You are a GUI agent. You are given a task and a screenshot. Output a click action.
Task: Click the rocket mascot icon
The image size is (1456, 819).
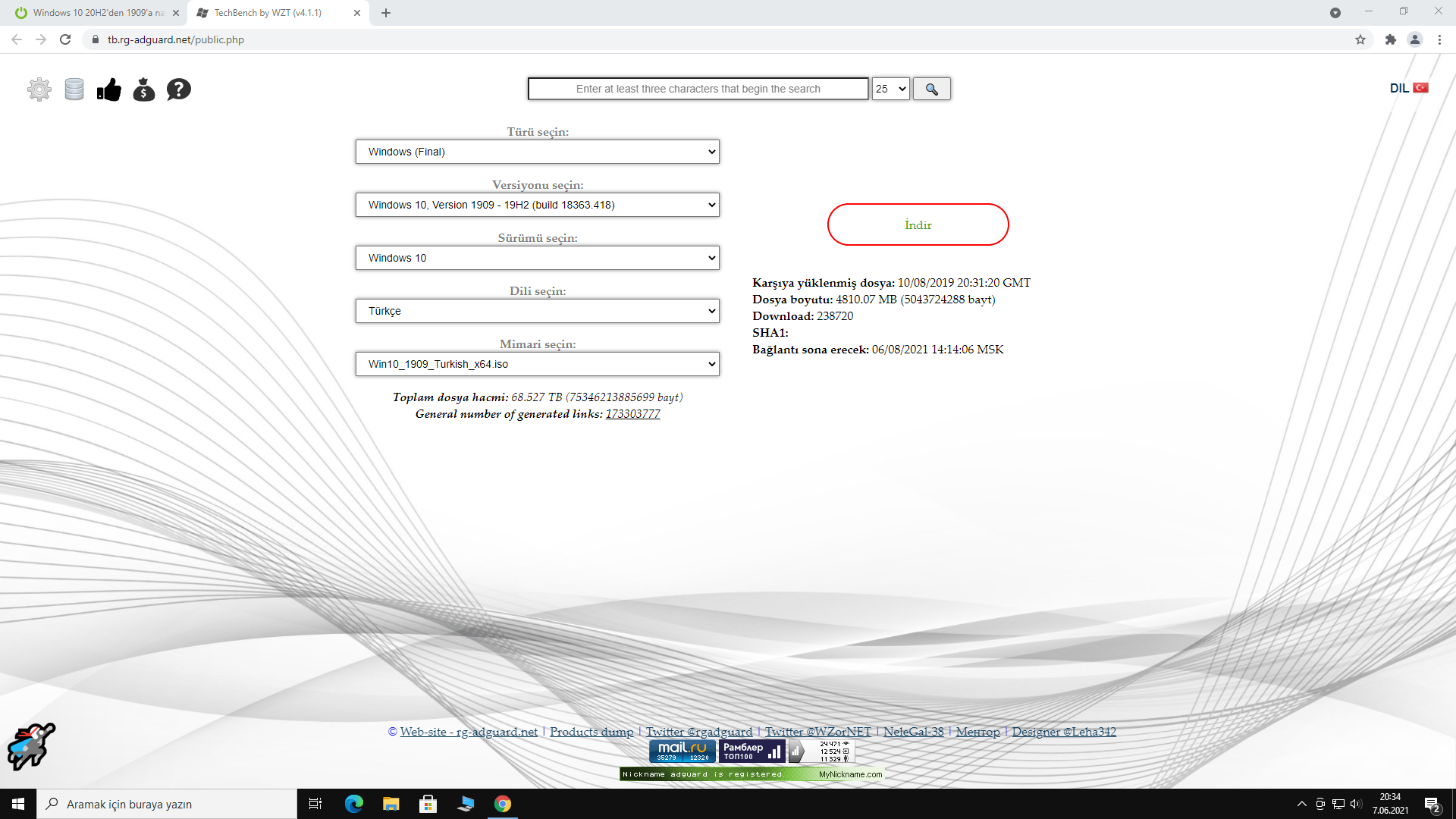[x=31, y=746]
